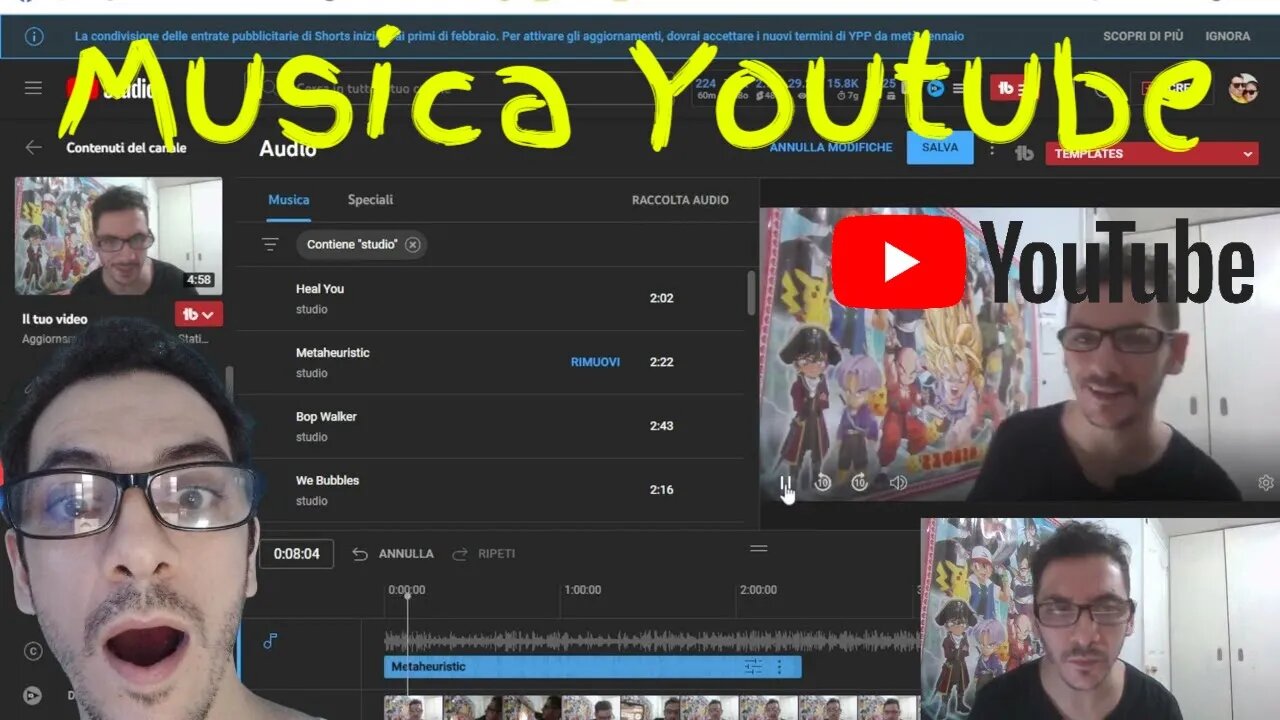Switch to the Musica tab

coord(288,200)
